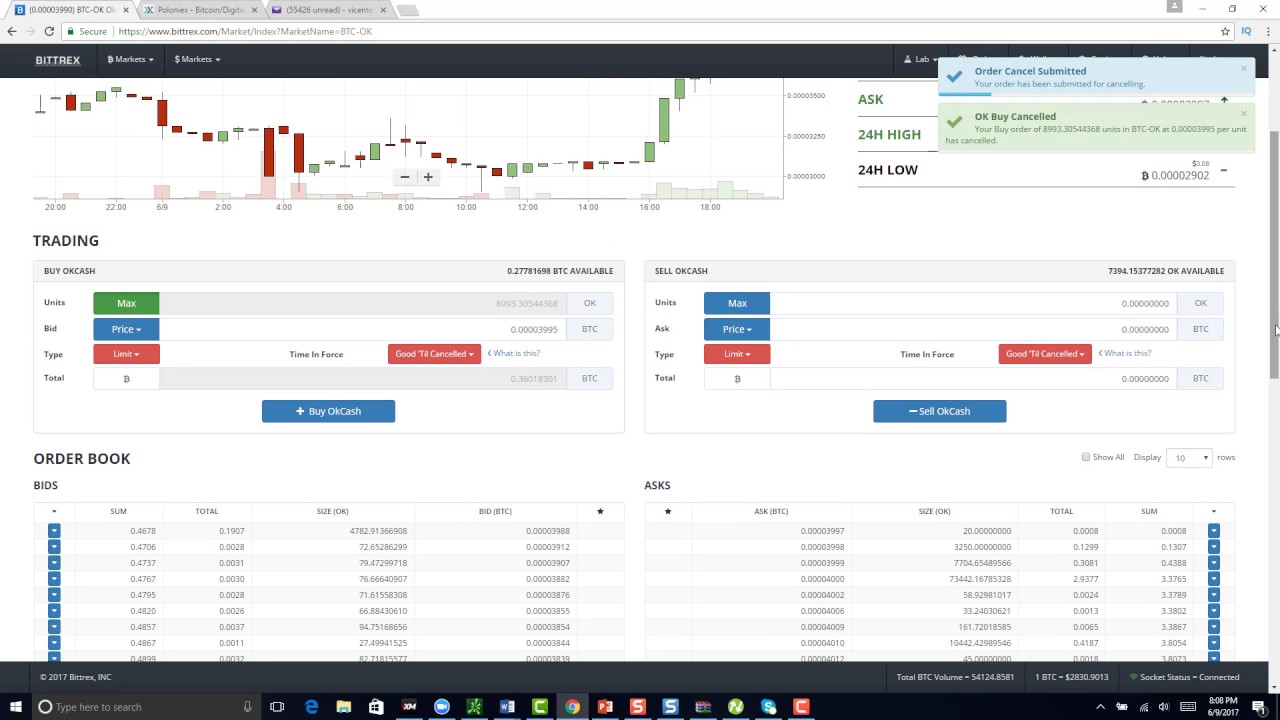Click the Socket Status Connected indicator

click(x=1183, y=677)
